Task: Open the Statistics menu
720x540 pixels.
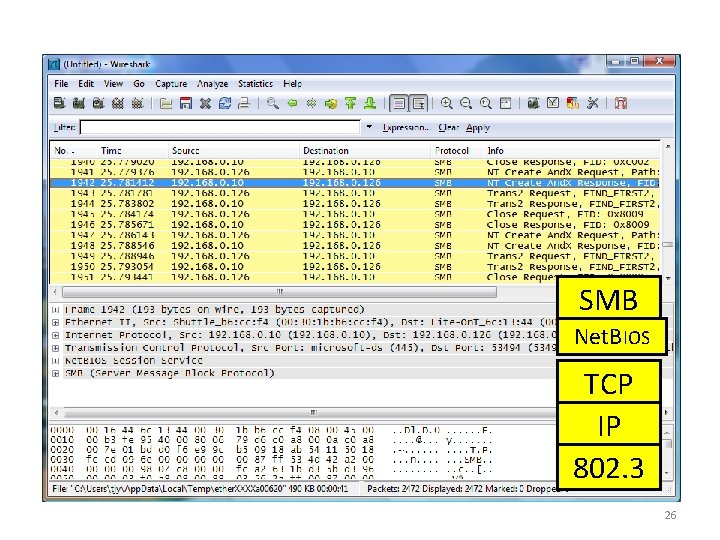Action: pos(255,84)
